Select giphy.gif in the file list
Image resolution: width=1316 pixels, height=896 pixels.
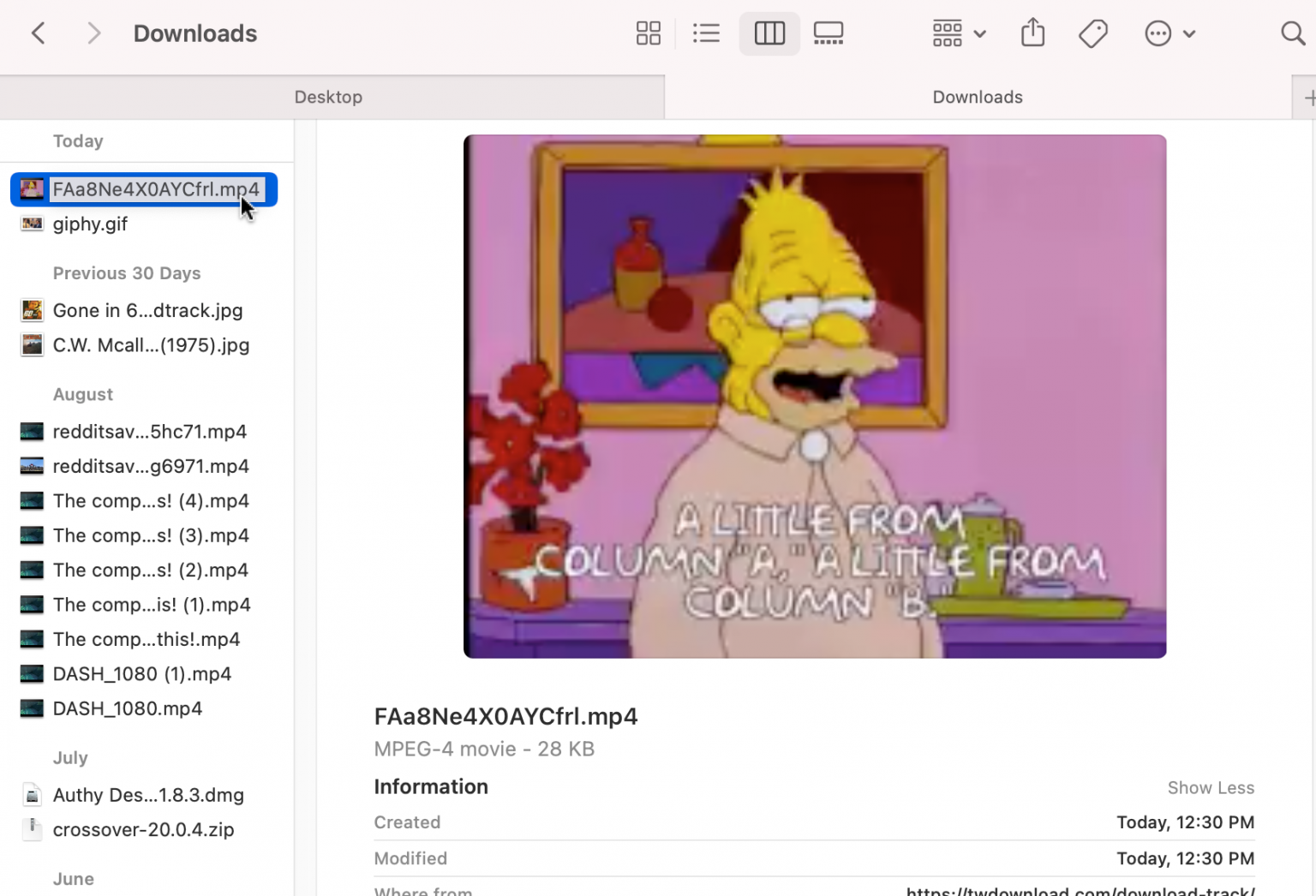[89, 224]
